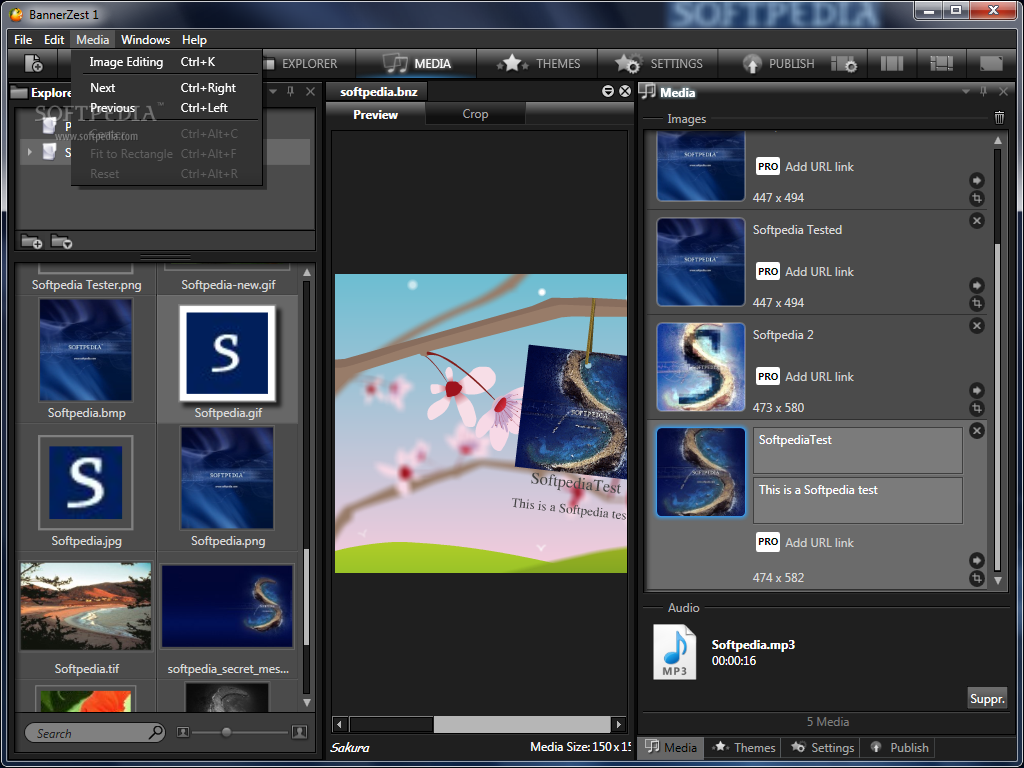1024x768 pixels.
Task: Open the Windows menu
Action: 146,40
